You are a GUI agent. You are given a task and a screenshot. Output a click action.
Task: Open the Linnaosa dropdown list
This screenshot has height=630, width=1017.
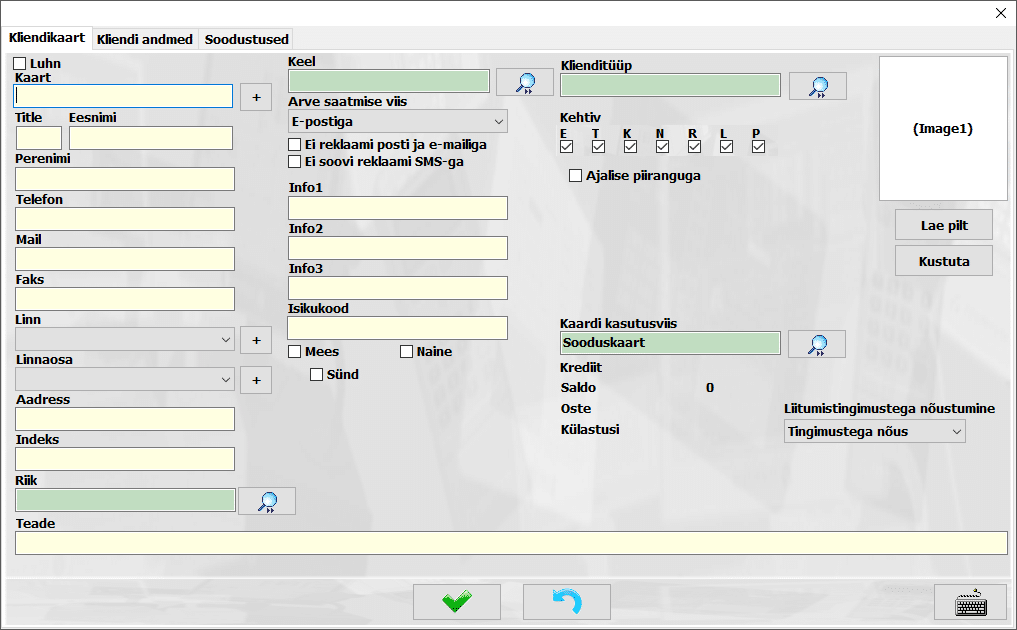[125, 380]
